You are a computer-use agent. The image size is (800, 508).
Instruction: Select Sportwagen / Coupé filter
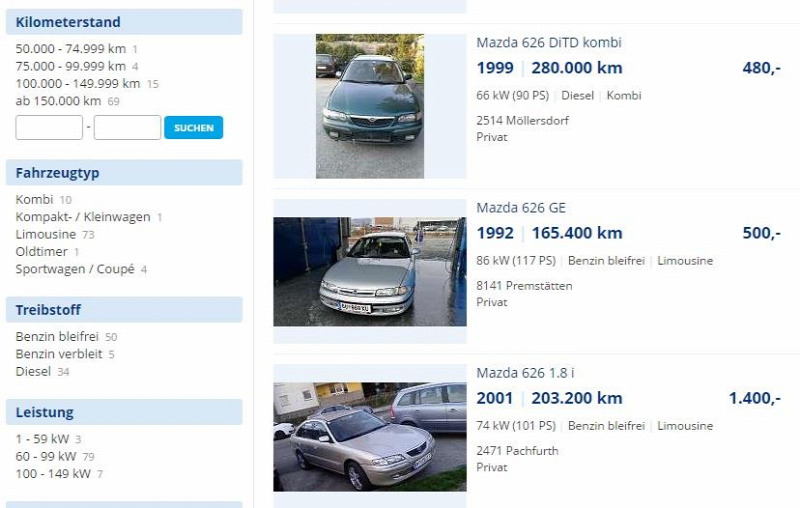[x=75, y=269]
